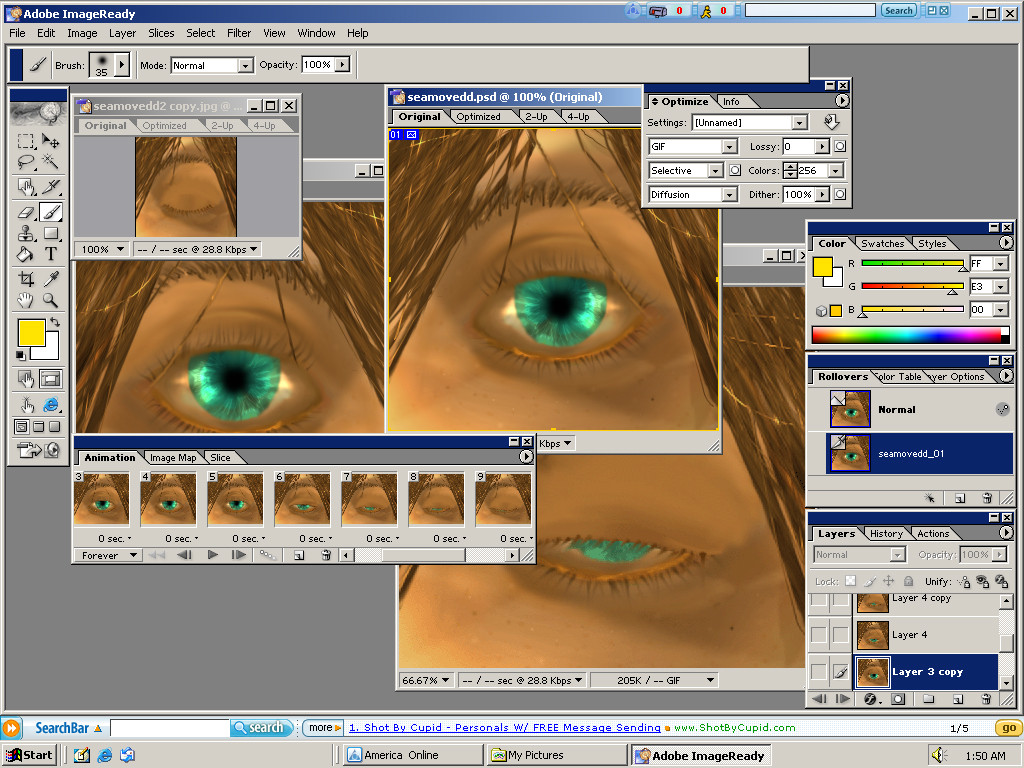Switch to the Image Map tab
The image size is (1024, 768).
(172, 457)
